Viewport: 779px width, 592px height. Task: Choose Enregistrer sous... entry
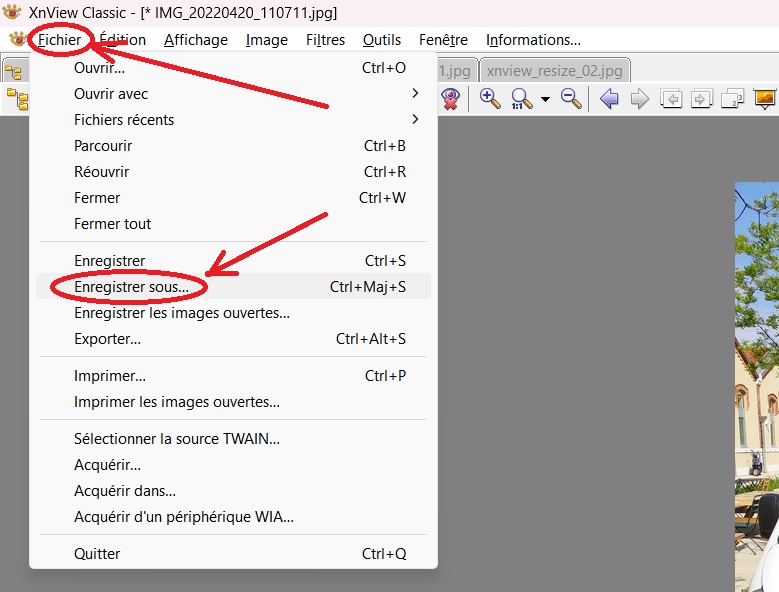(234, 287)
